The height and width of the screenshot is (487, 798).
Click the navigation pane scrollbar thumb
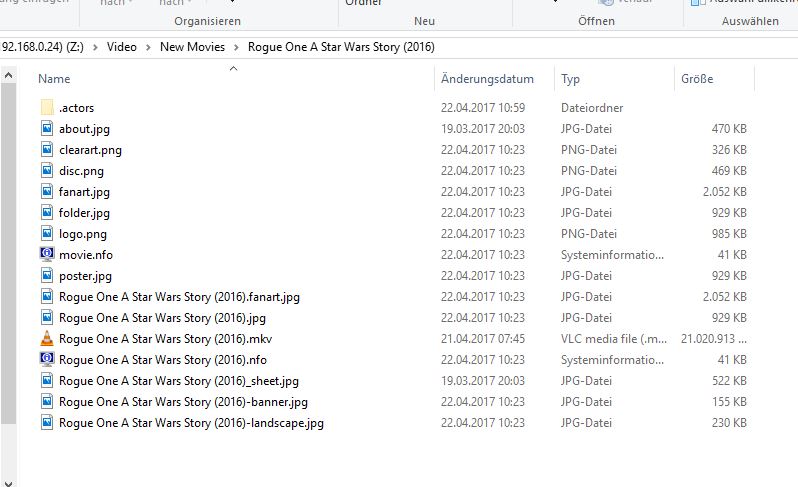click(8, 253)
